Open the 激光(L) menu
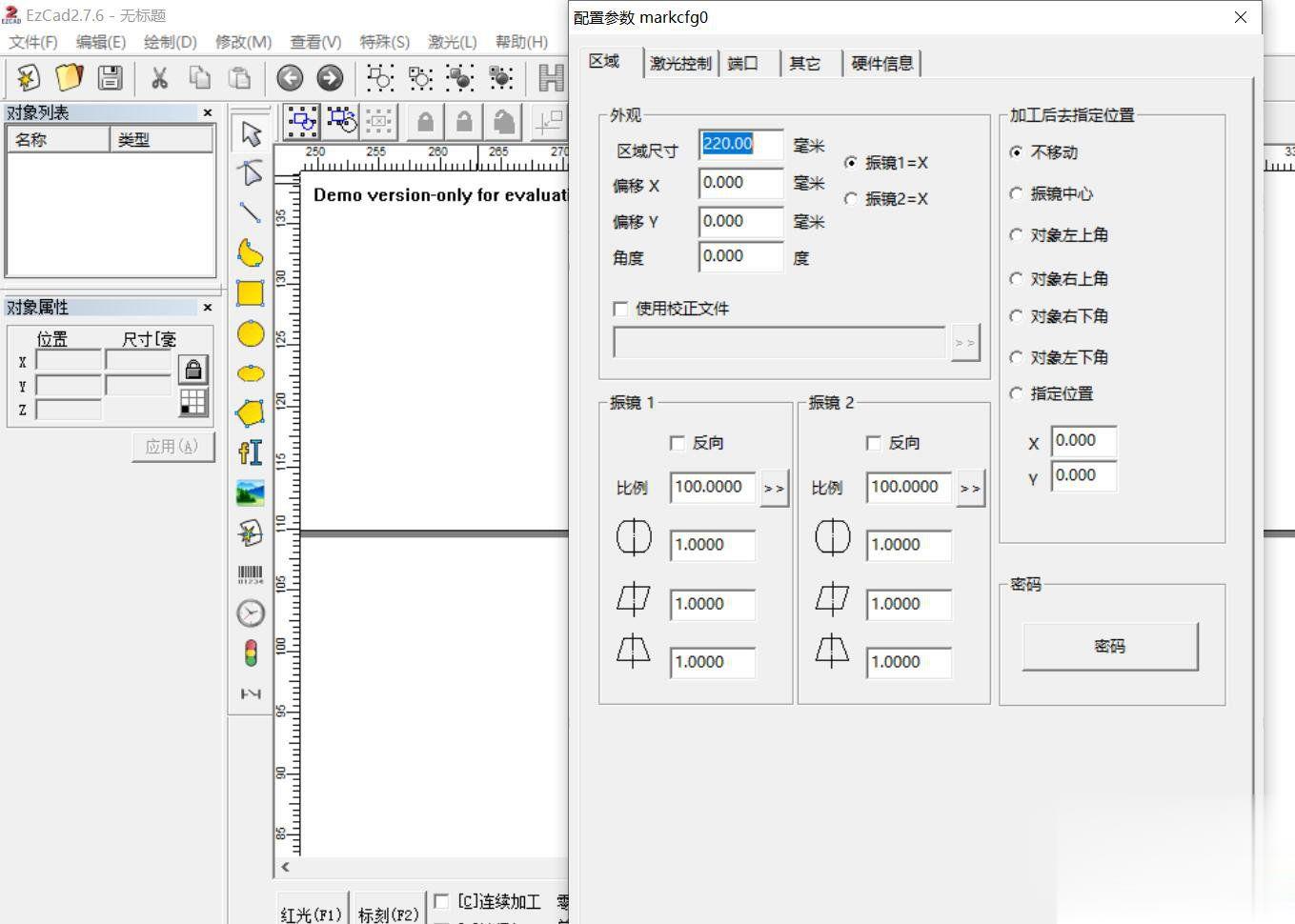 tap(453, 42)
